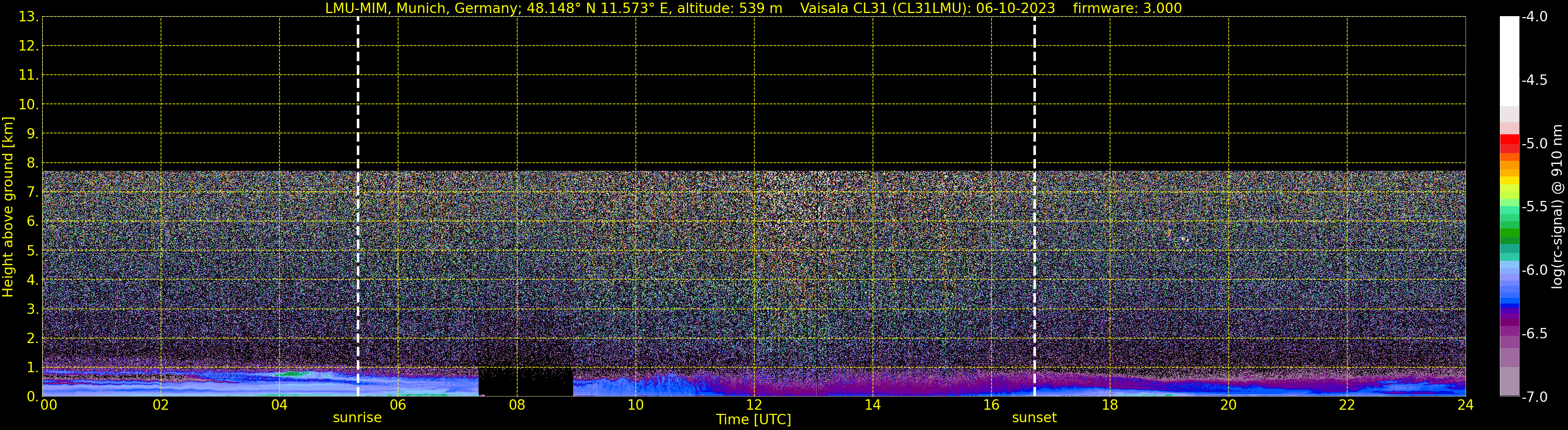The image size is (1568, 430).
Task: Click the Height above ground [km] axis title
Action: tap(8, 207)
